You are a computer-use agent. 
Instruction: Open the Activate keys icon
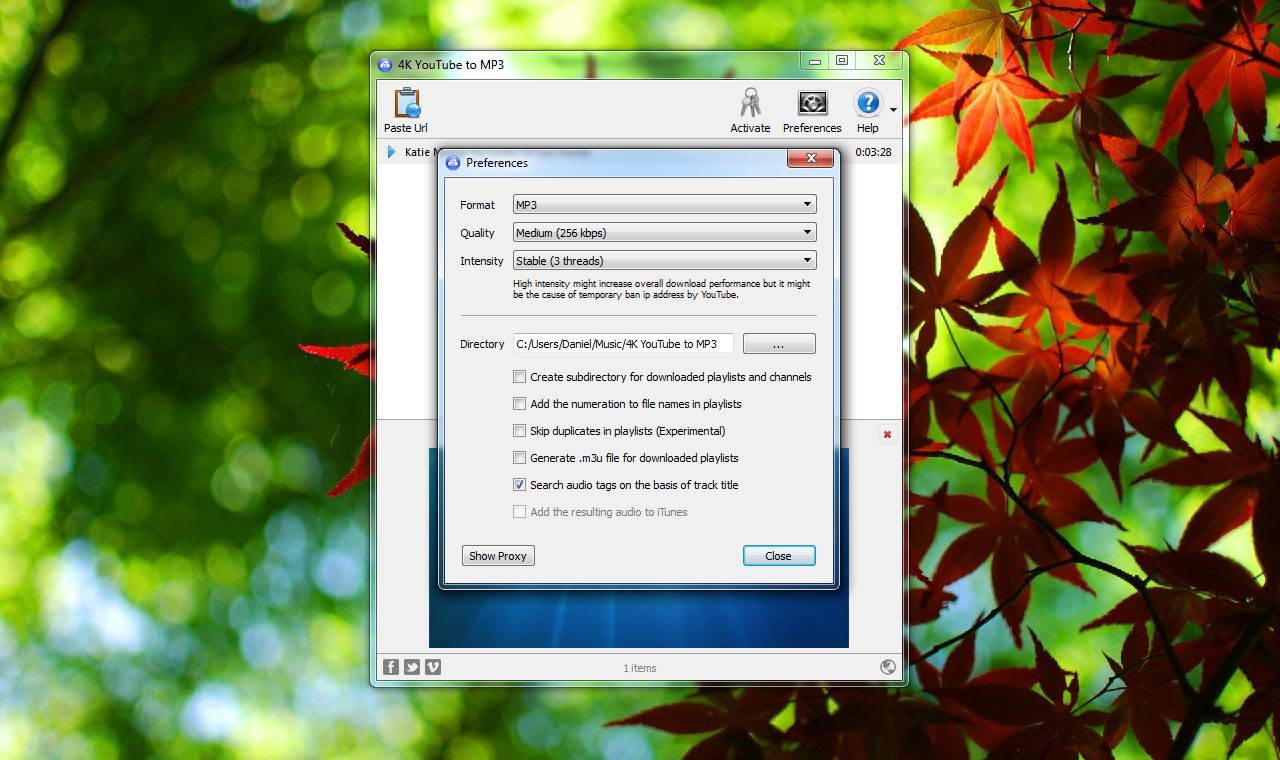(x=750, y=103)
